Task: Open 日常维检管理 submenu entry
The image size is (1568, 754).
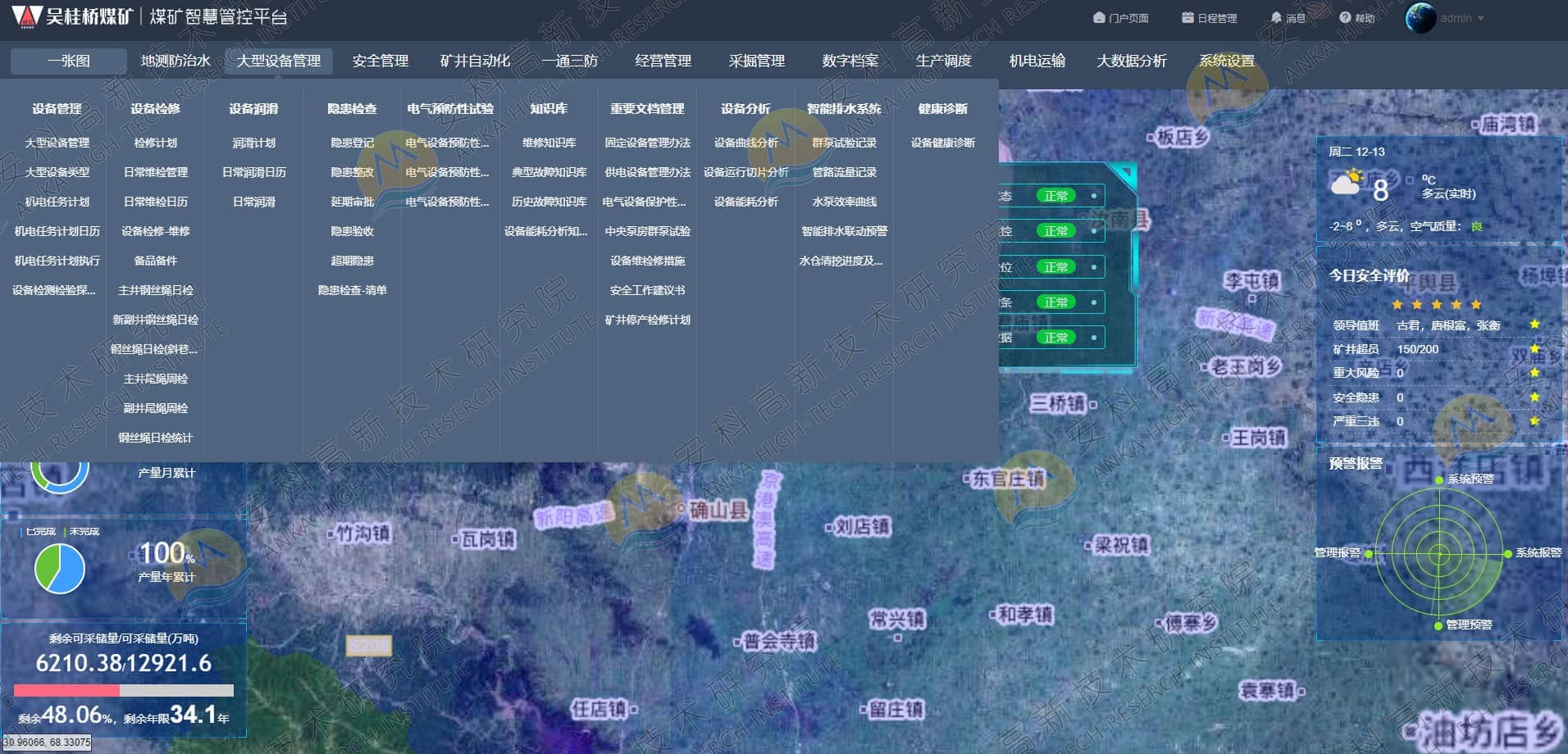Action: point(156,172)
